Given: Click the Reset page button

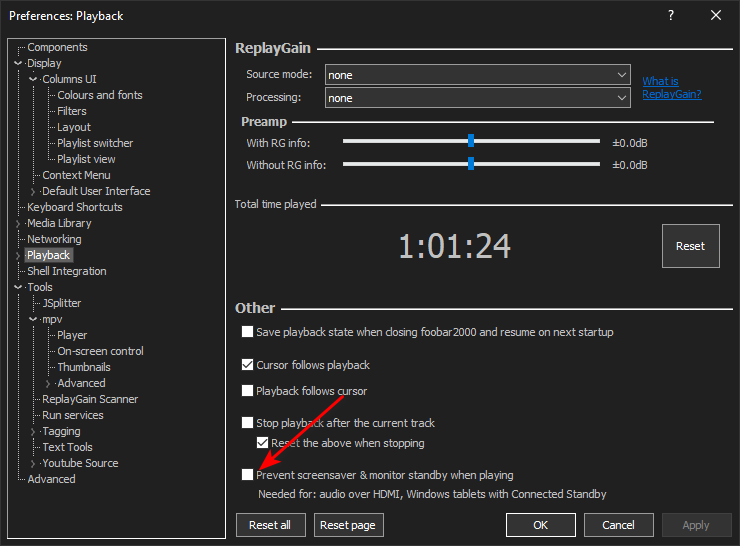Looking at the screenshot, I should [349, 525].
